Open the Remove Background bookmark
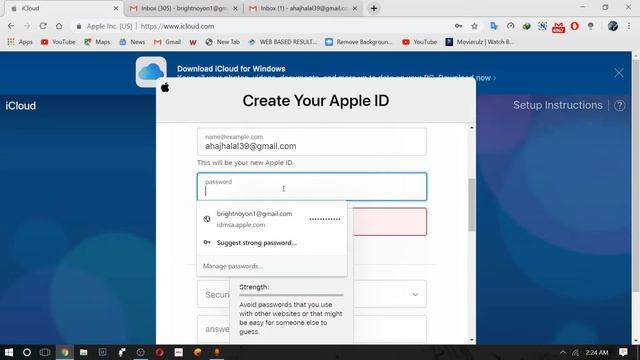 [358, 42]
